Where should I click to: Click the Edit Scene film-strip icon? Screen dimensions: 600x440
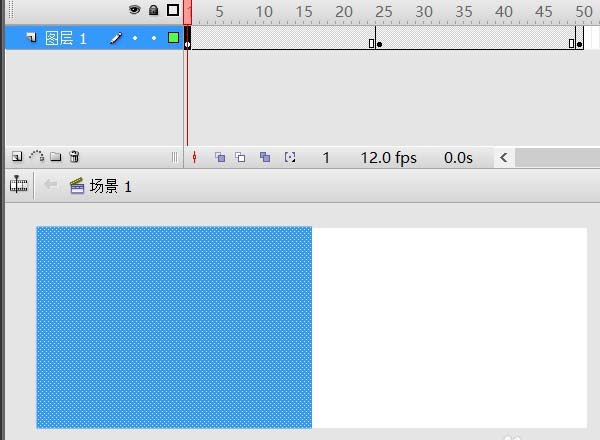tap(18, 185)
